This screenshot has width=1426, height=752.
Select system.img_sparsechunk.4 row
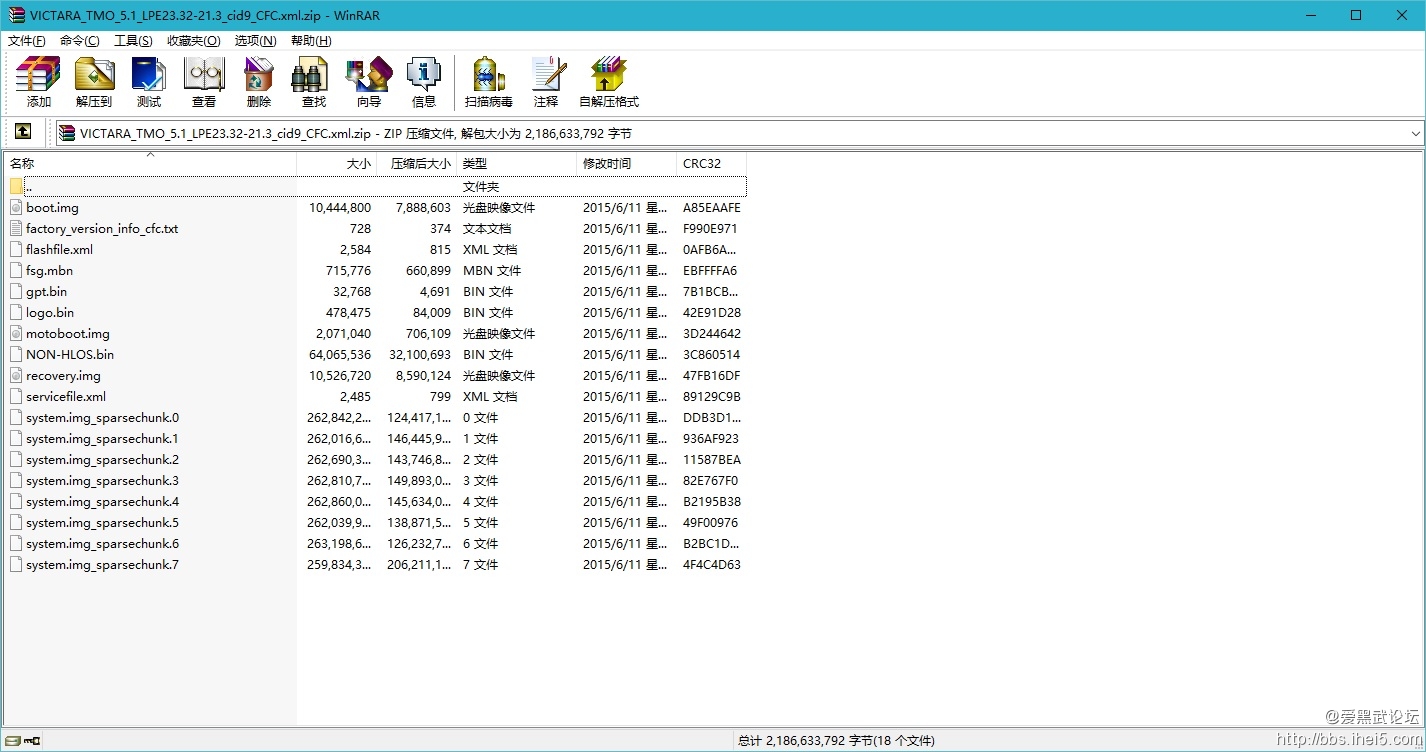(376, 502)
